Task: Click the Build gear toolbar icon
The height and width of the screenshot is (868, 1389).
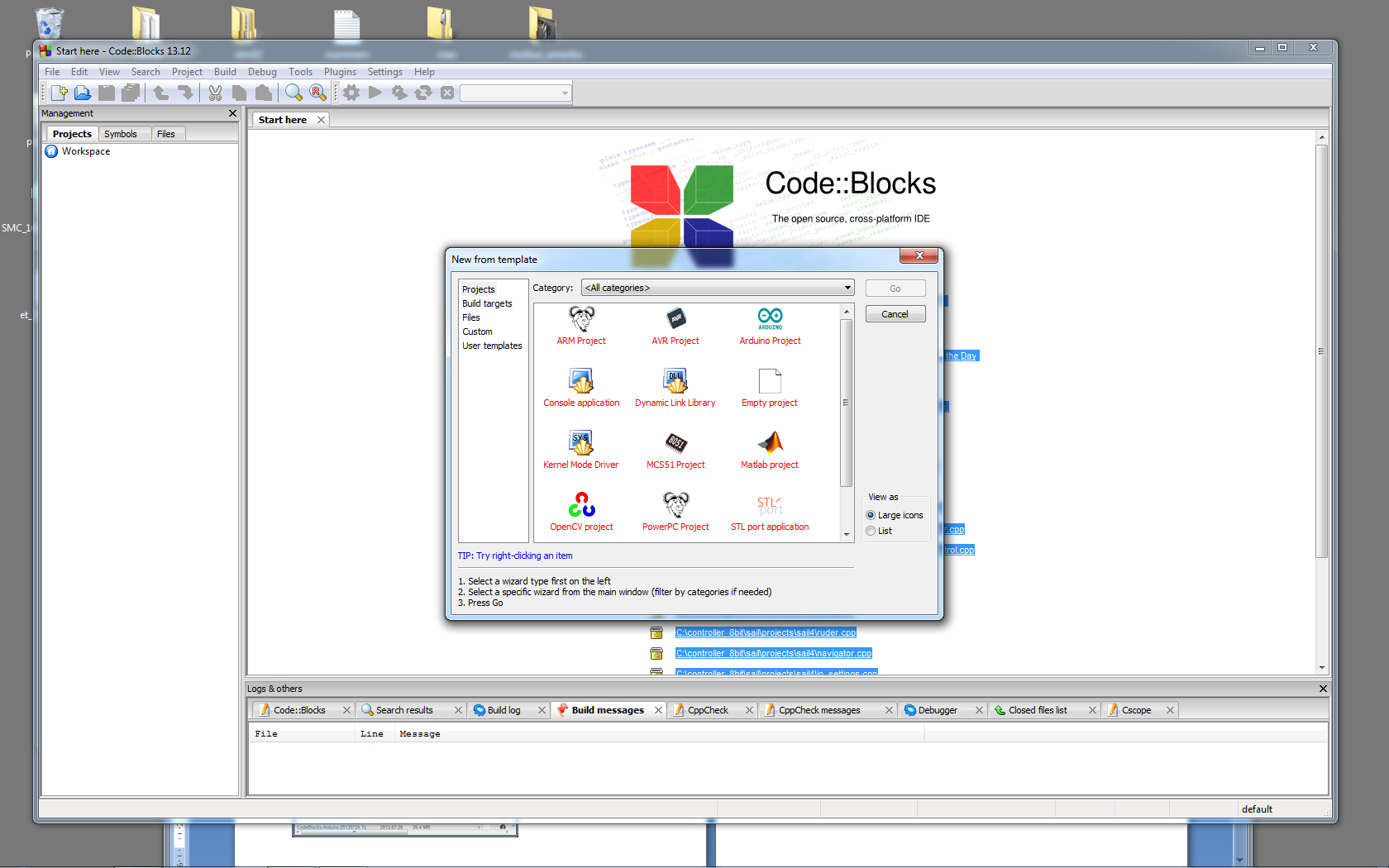Action: 351,93
